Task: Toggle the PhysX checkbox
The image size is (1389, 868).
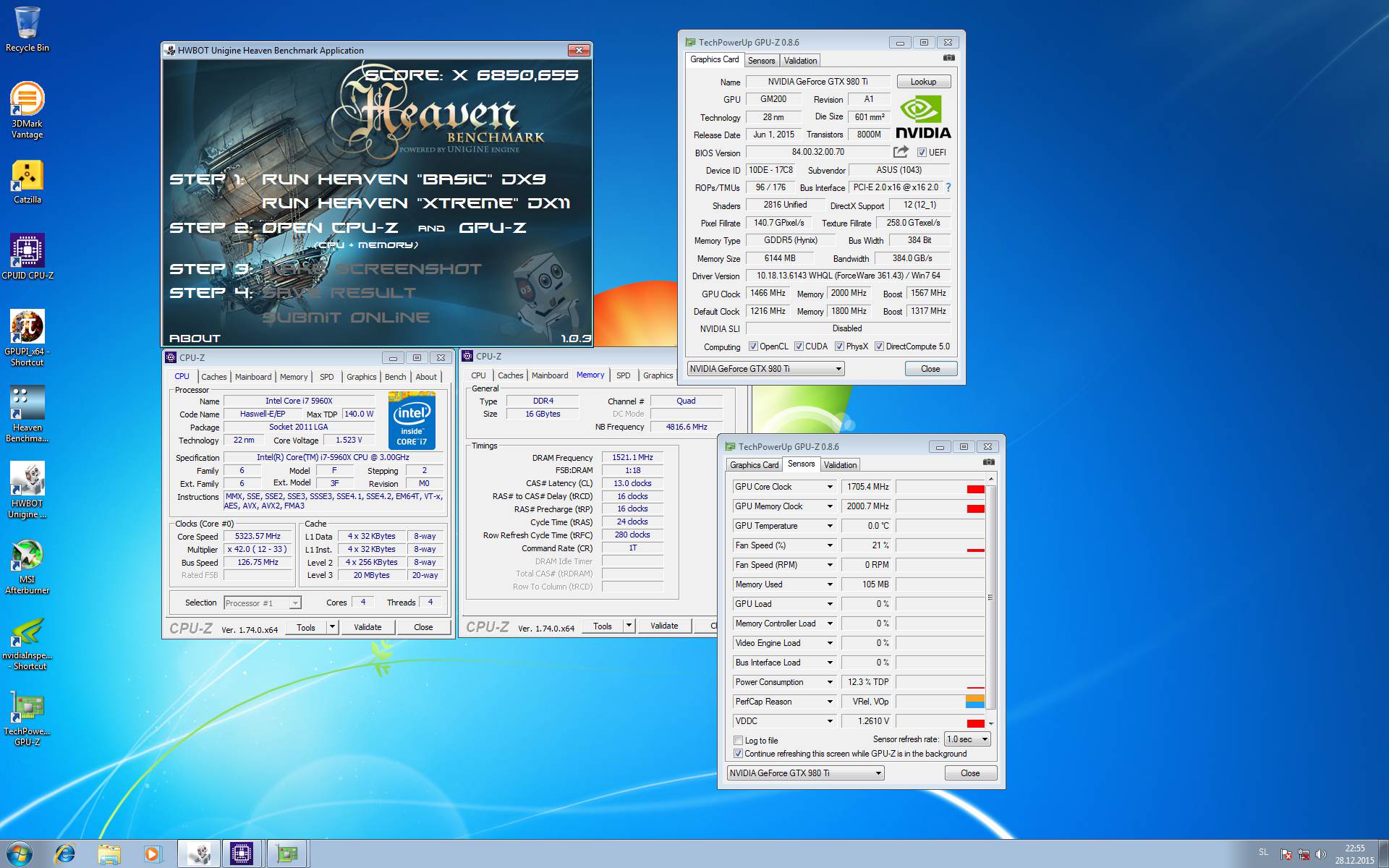Action: coord(839,346)
